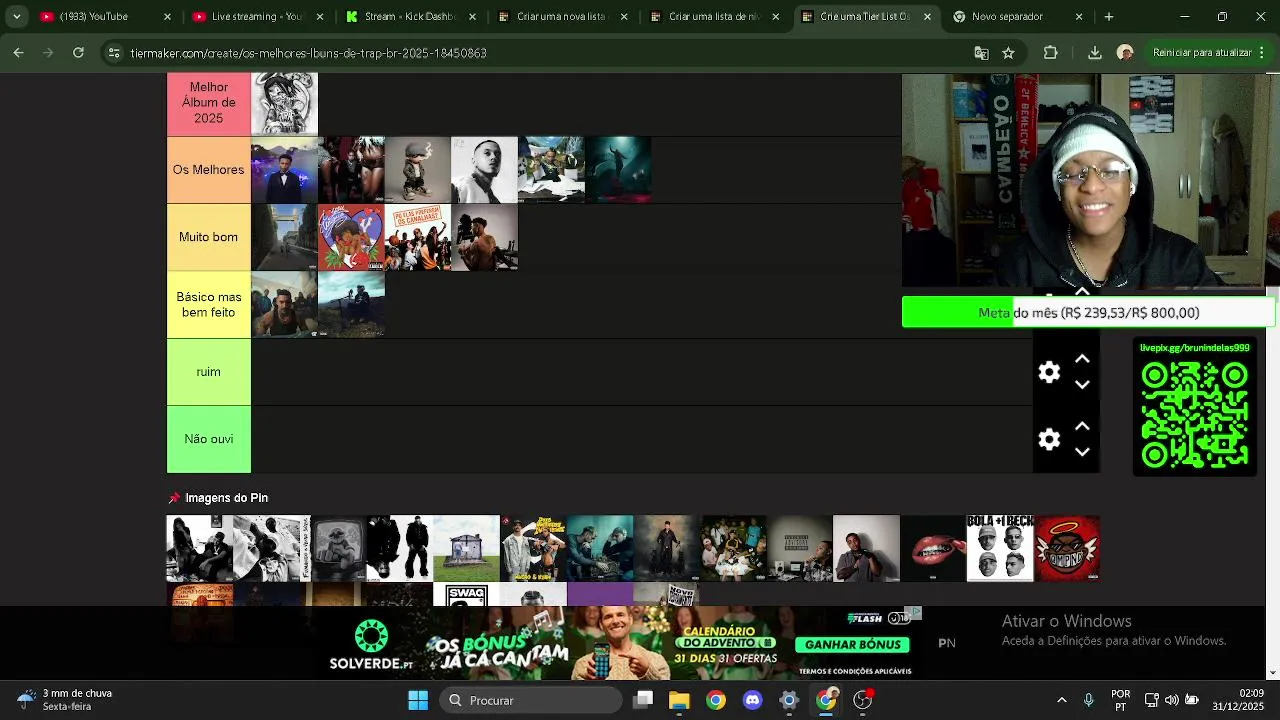This screenshot has height=720, width=1280.
Task: Open File Explorer from the taskbar
Action: [679, 700]
